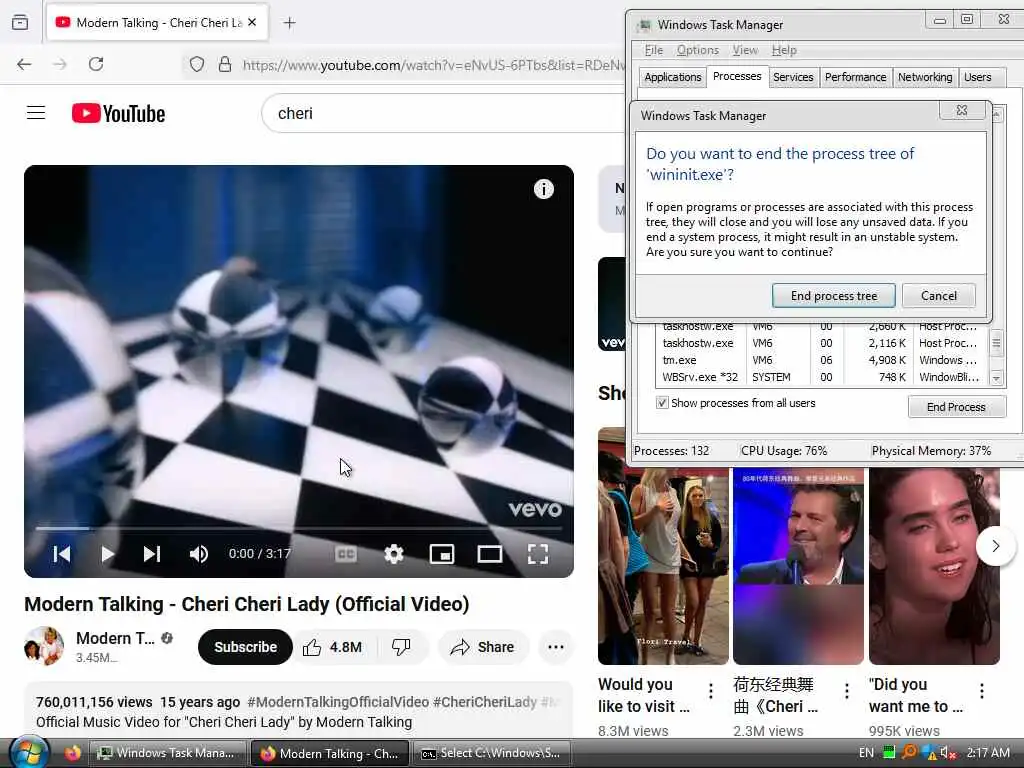Open the #ModernTalkingOfficialVideo hashtag link
Screen dimensions: 1024x768
coord(338,702)
